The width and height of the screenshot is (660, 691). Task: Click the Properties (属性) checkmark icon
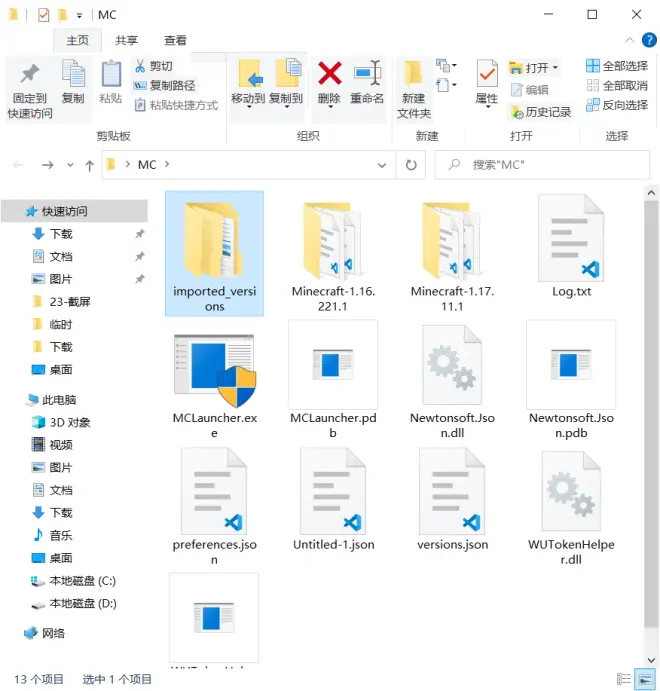(487, 74)
